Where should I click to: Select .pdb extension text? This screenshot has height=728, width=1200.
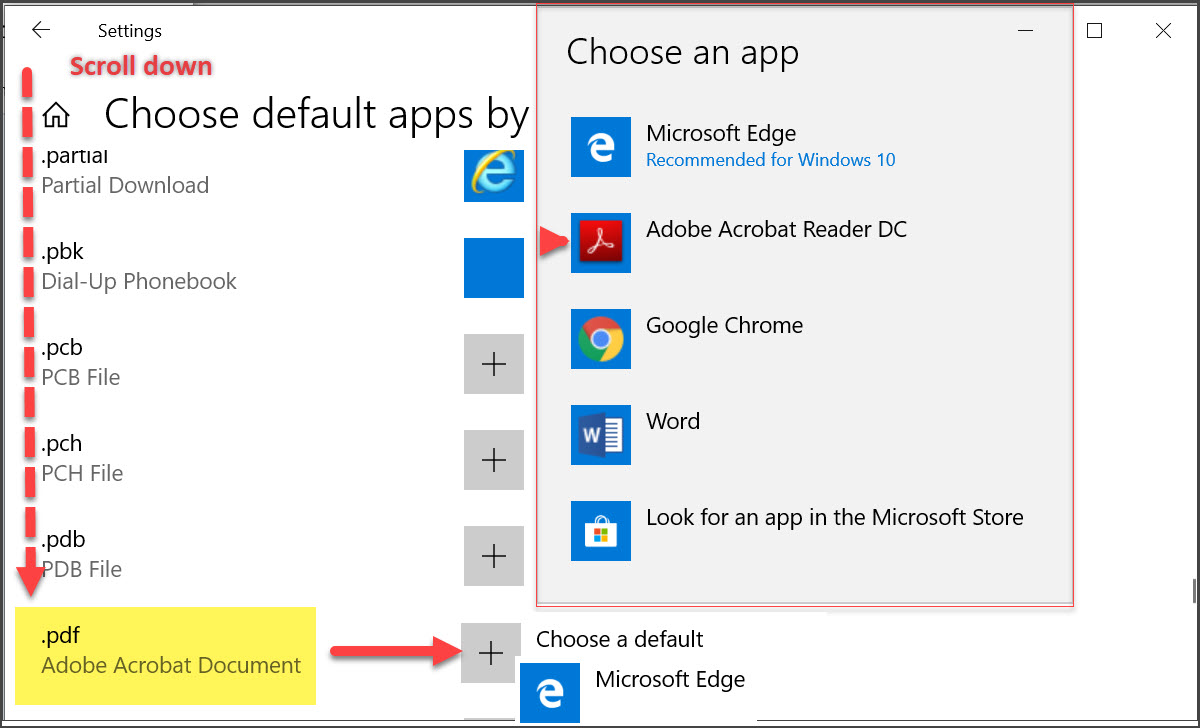[63, 540]
